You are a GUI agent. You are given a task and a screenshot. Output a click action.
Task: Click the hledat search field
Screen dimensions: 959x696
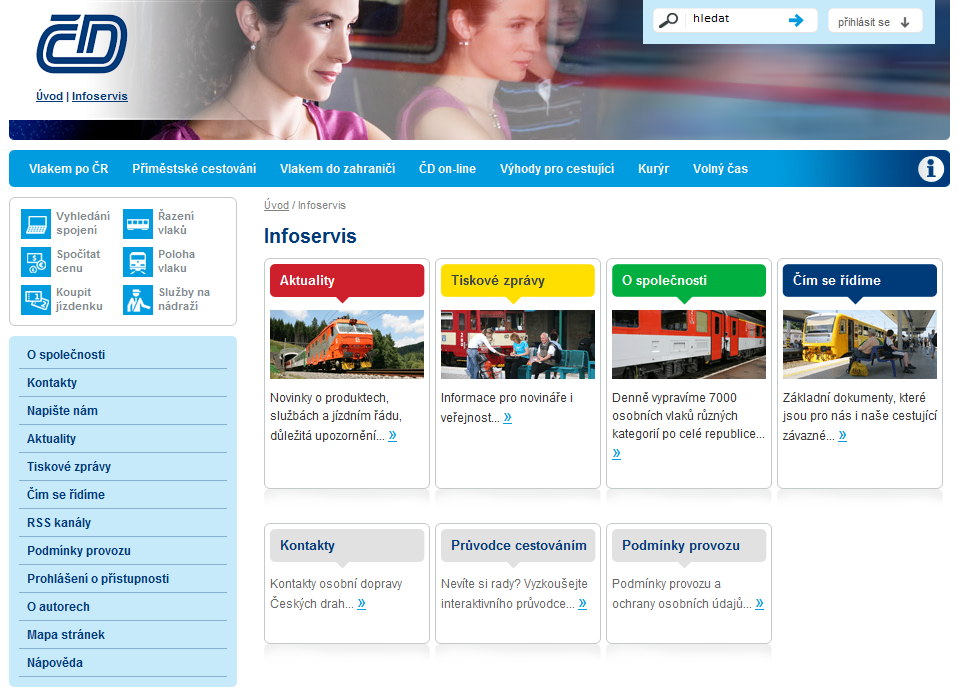click(734, 19)
